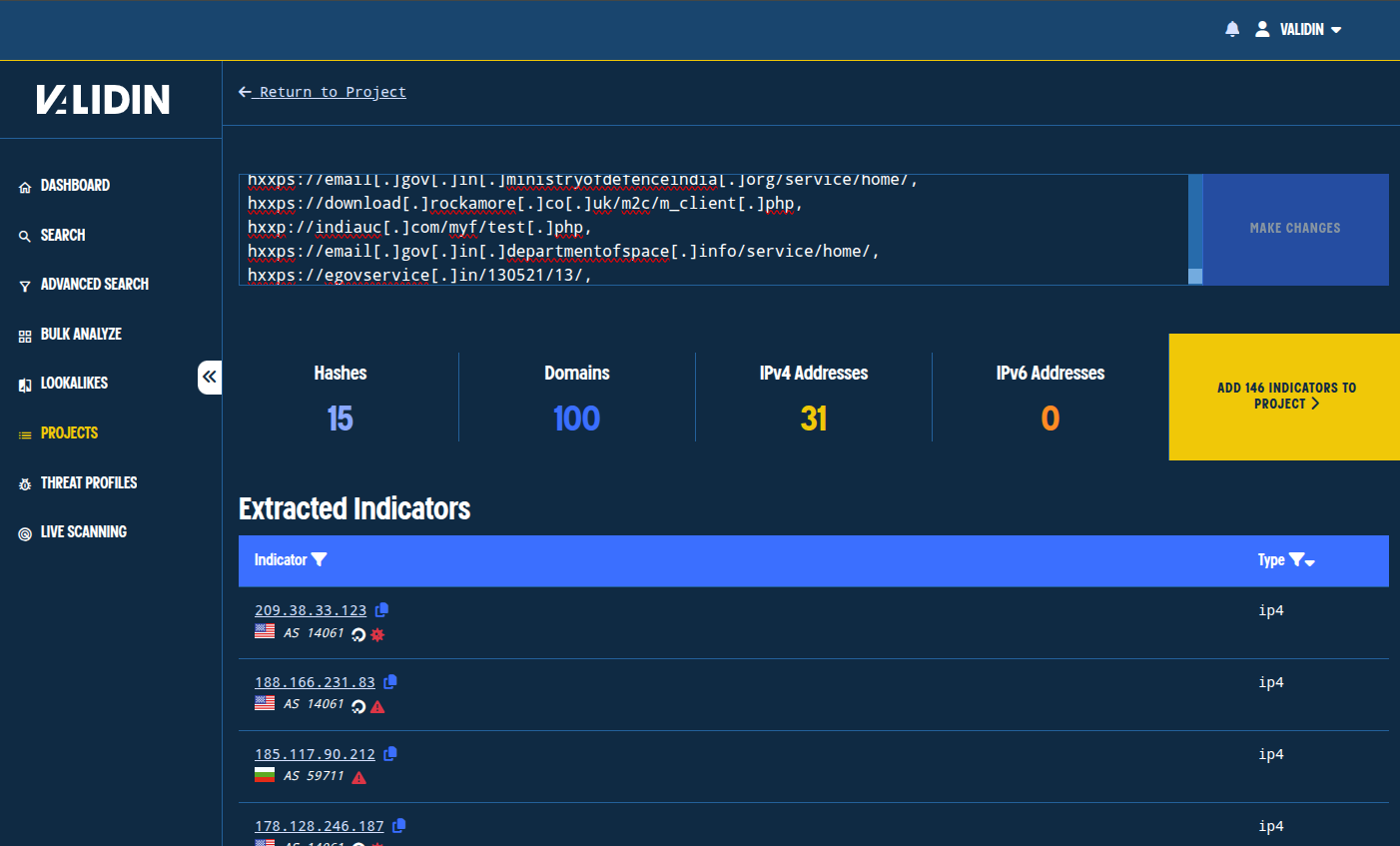
Task: Click ip4 type of 209.38.33.123 row
Action: (1271, 611)
